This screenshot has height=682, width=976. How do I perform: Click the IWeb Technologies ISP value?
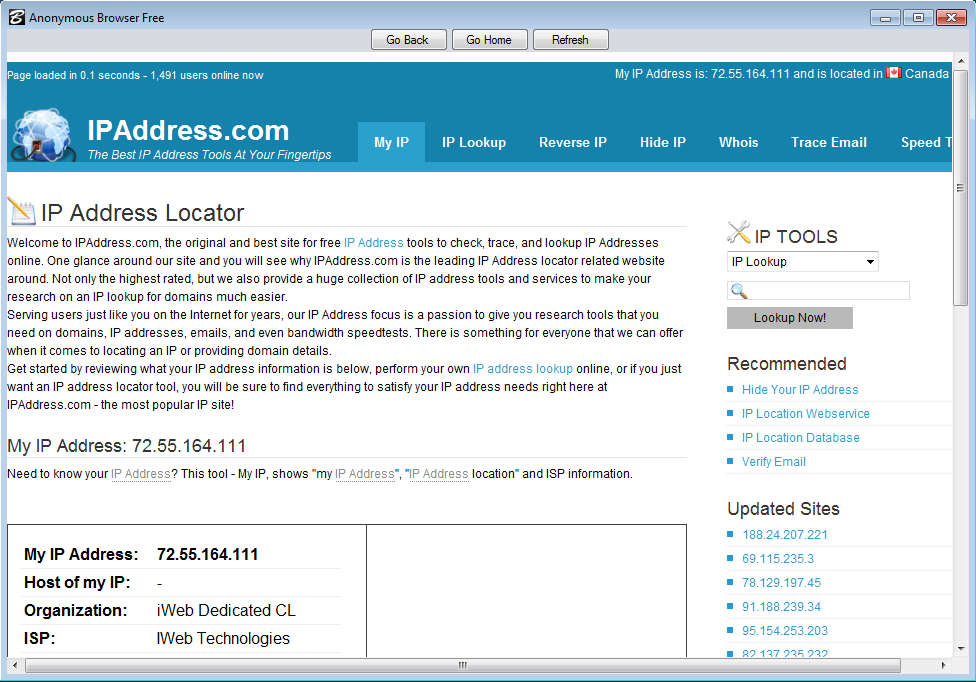[x=223, y=638]
